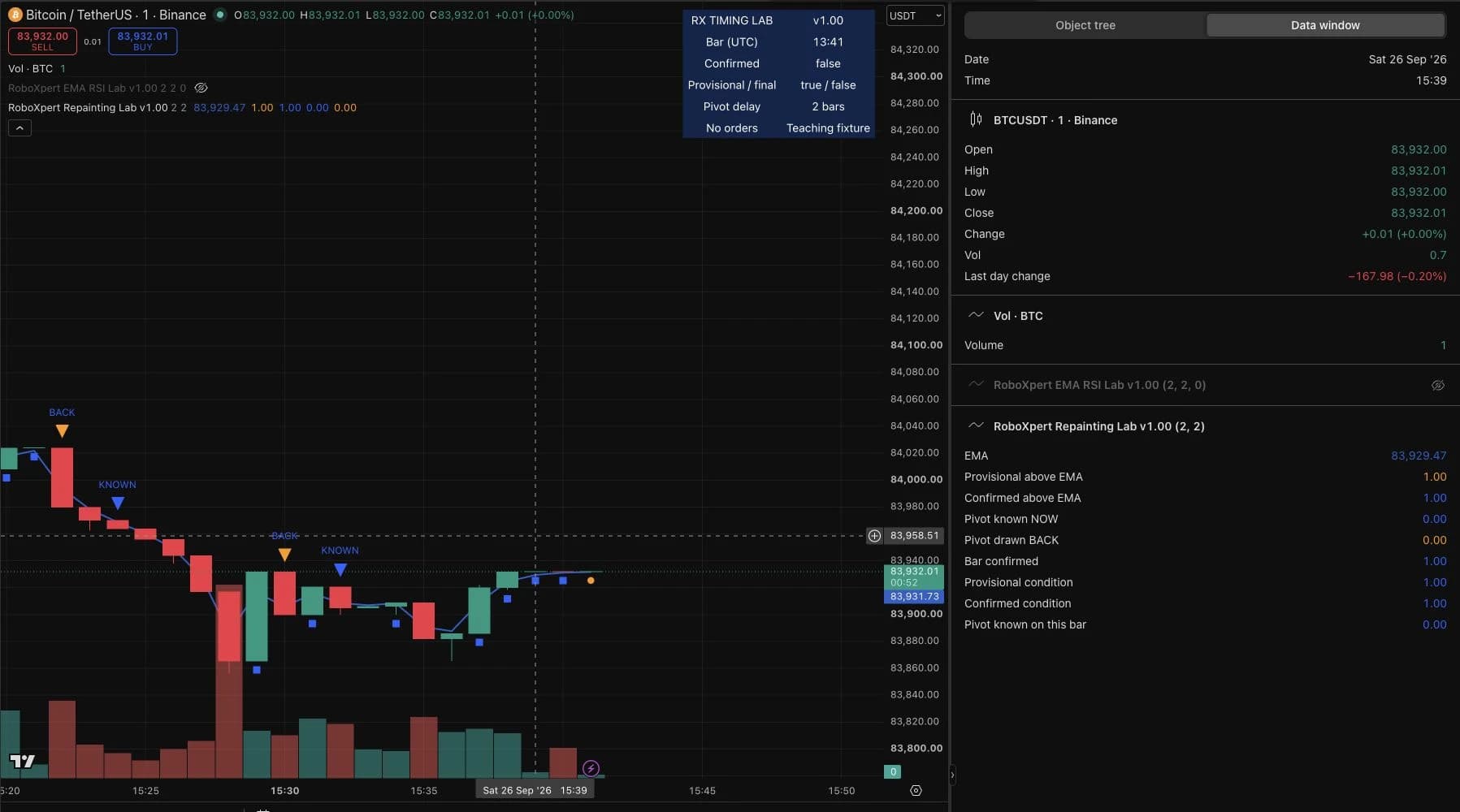Click the blue KNOWN triangle near 15:24
Screen dimensions: 1460x812
tap(118, 503)
